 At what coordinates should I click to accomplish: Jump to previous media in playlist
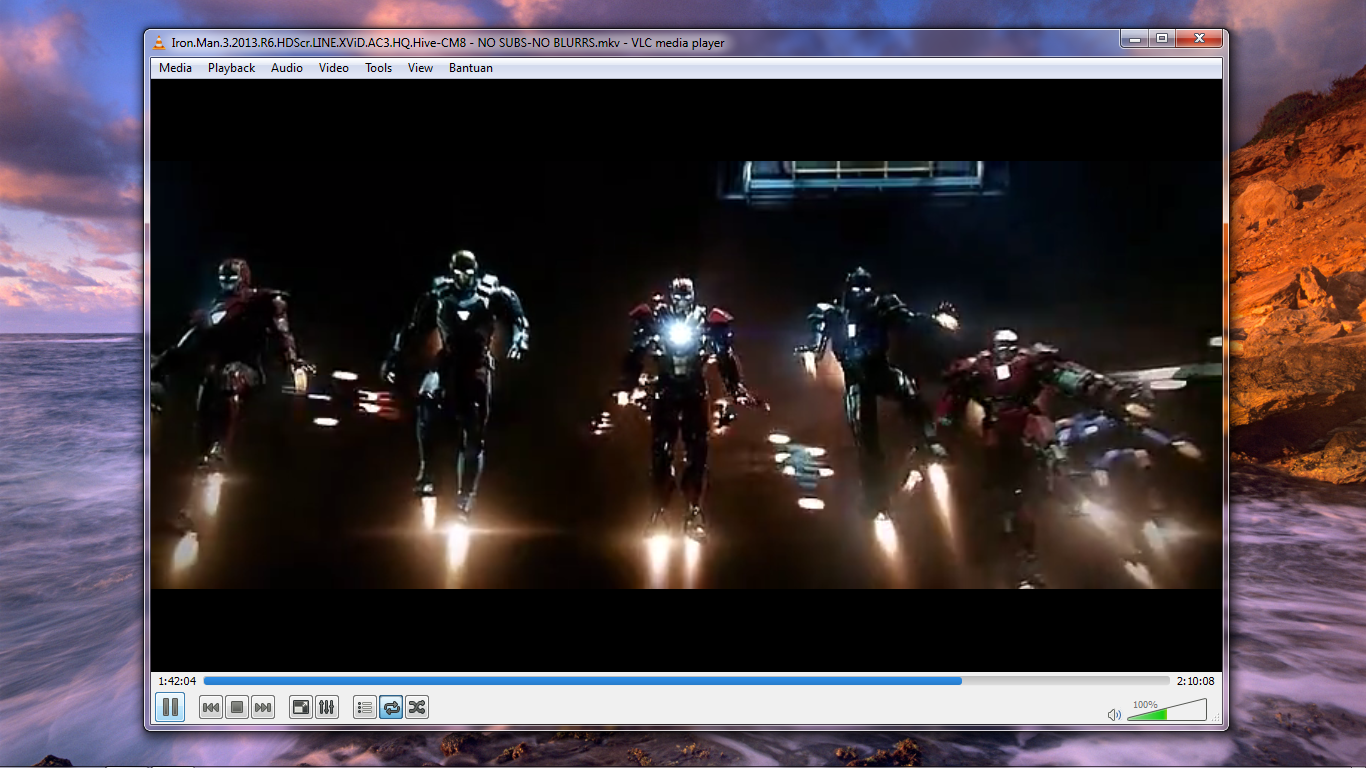coord(211,708)
